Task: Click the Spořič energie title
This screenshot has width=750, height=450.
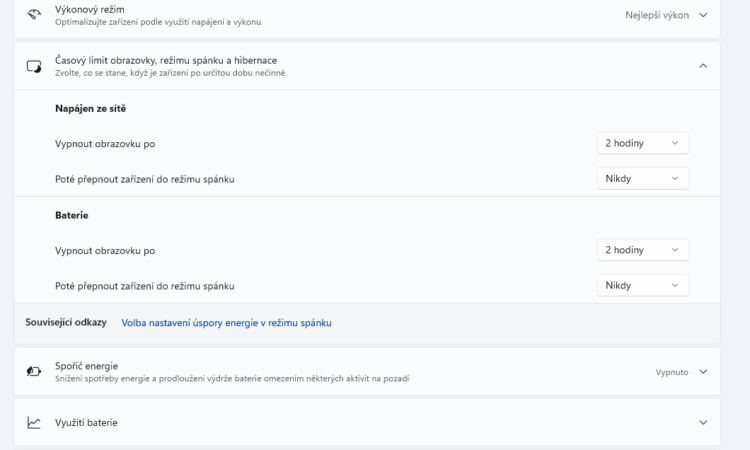Action: click(x=87, y=366)
